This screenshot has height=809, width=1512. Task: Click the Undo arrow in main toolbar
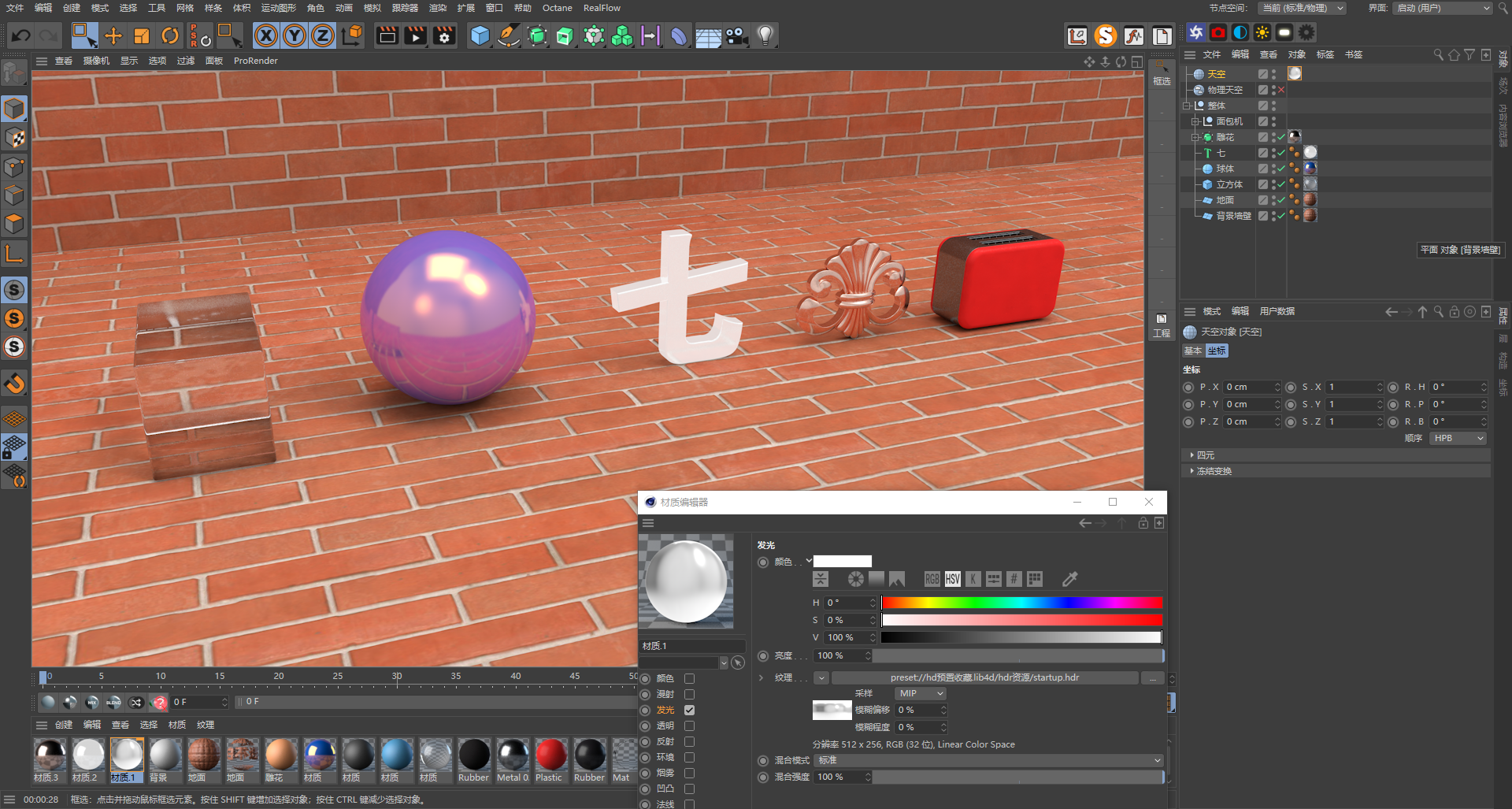coord(21,35)
